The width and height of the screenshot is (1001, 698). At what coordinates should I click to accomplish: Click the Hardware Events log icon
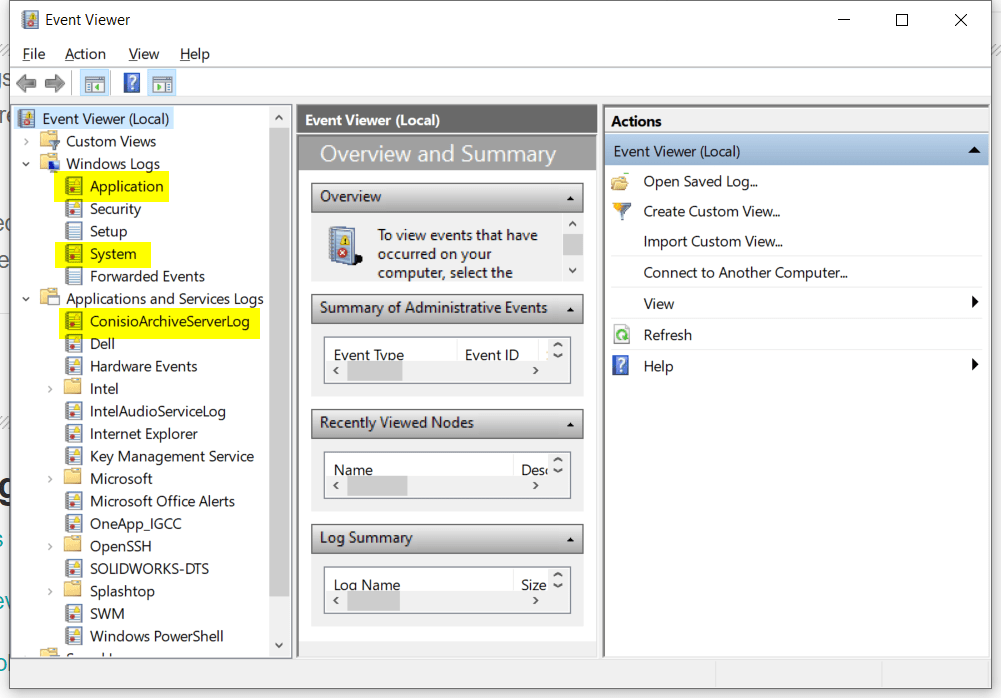[x=74, y=367]
